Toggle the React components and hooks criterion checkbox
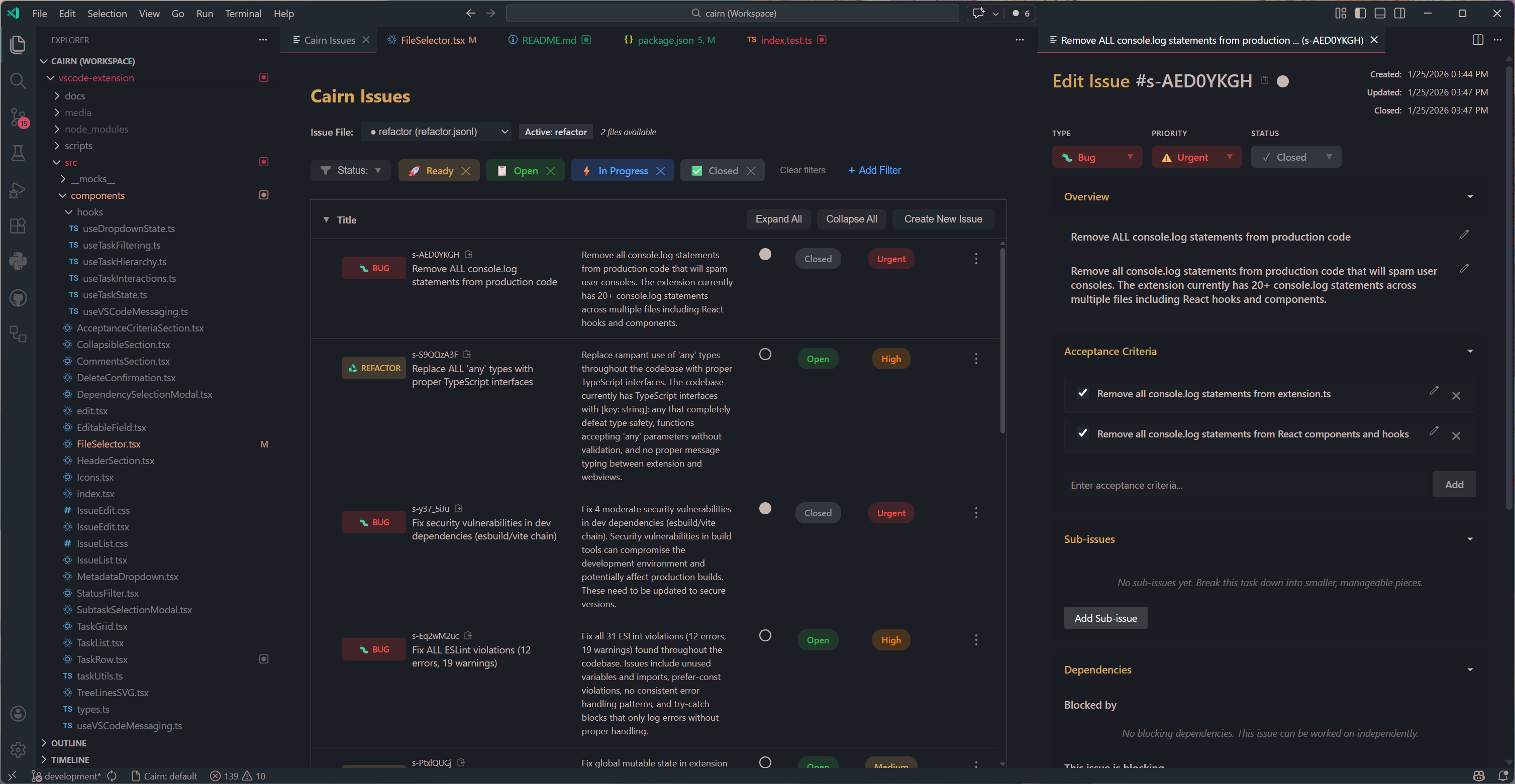The height and width of the screenshot is (784, 1515). click(1082, 433)
